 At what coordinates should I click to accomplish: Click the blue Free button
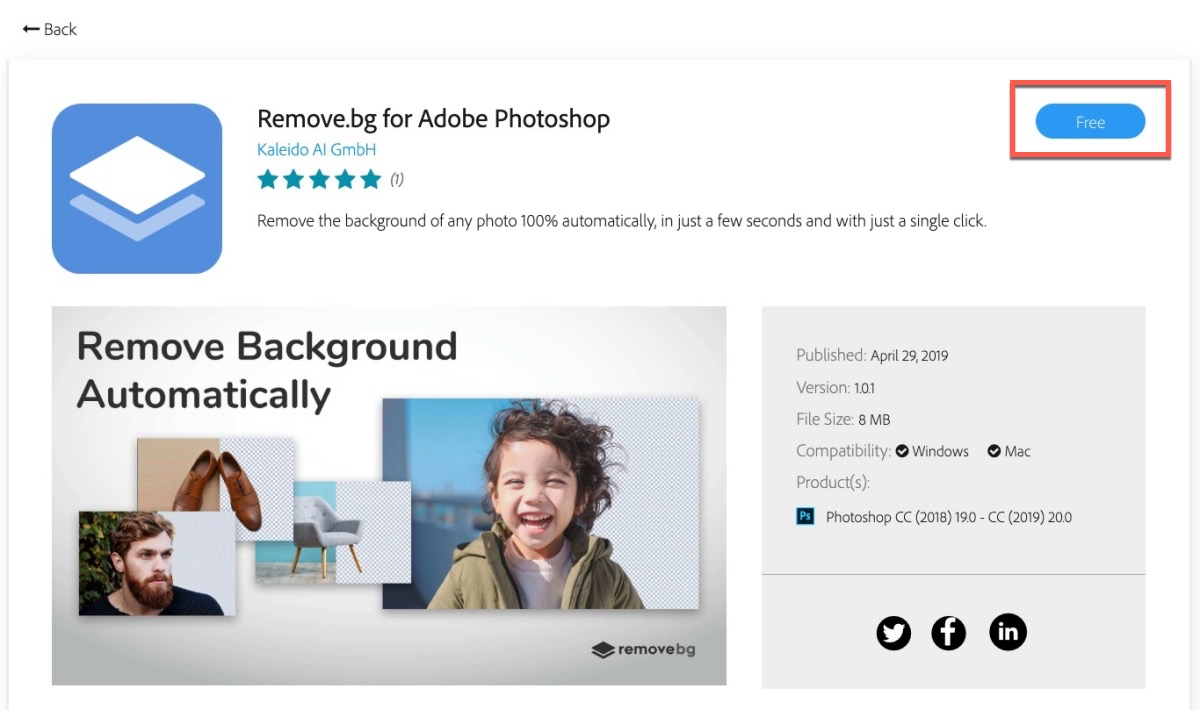coord(1090,122)
